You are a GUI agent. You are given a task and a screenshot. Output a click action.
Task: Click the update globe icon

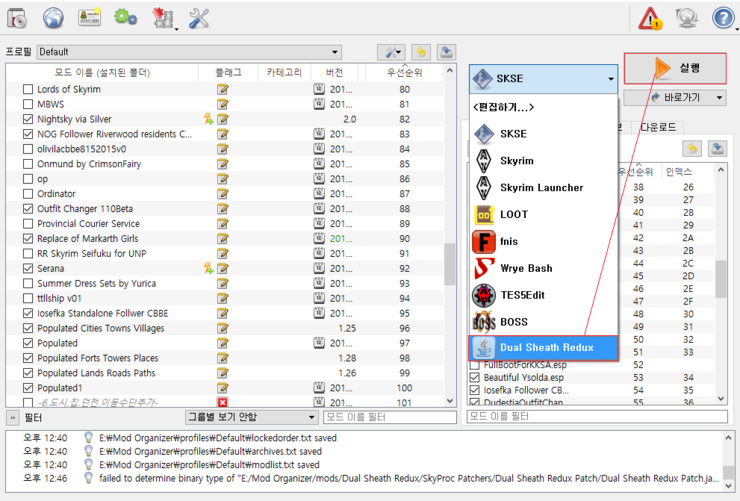coord(687,18)
